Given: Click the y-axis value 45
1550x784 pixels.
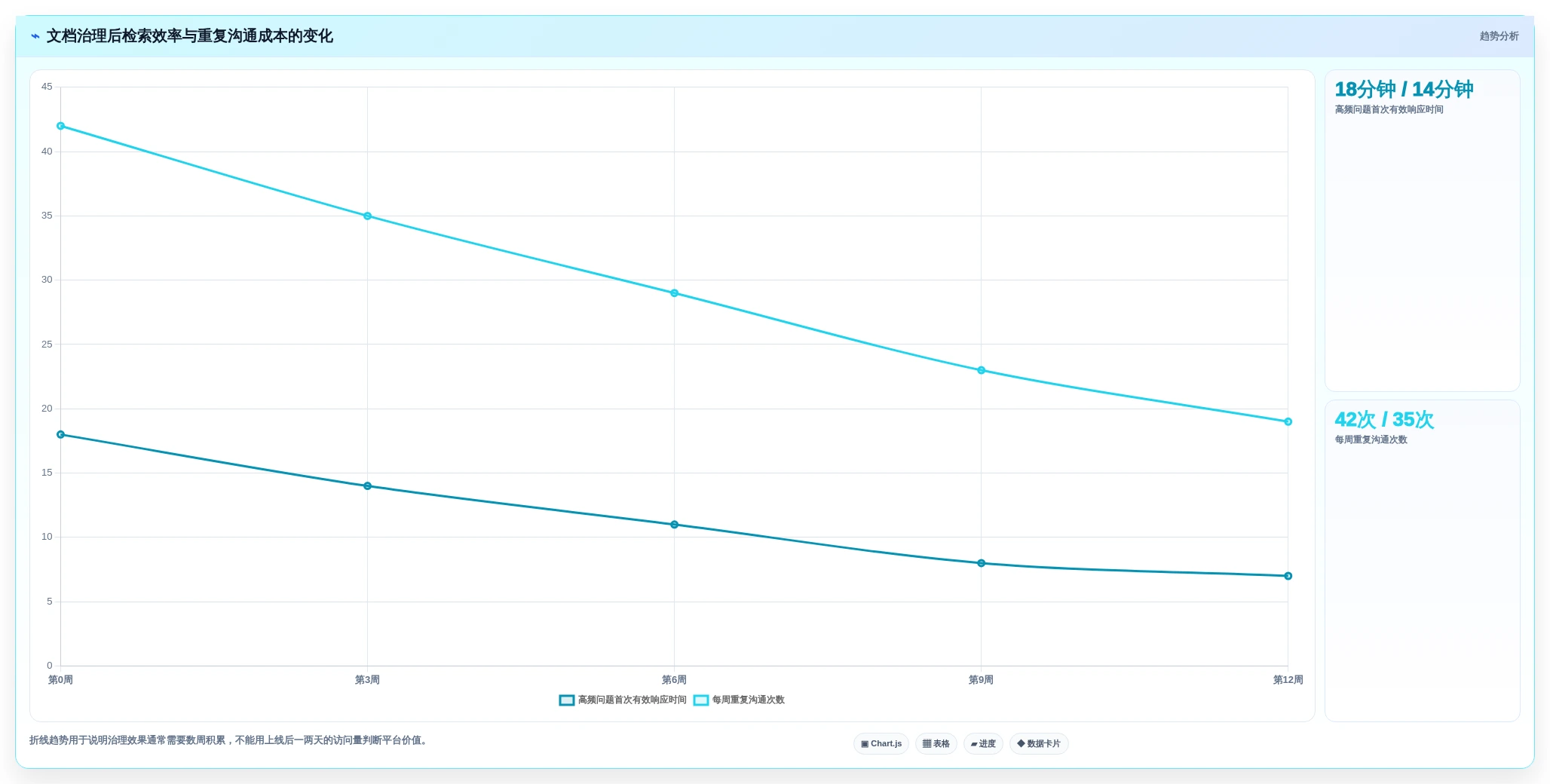Looking at the screenshot, I should coord(47,87).
